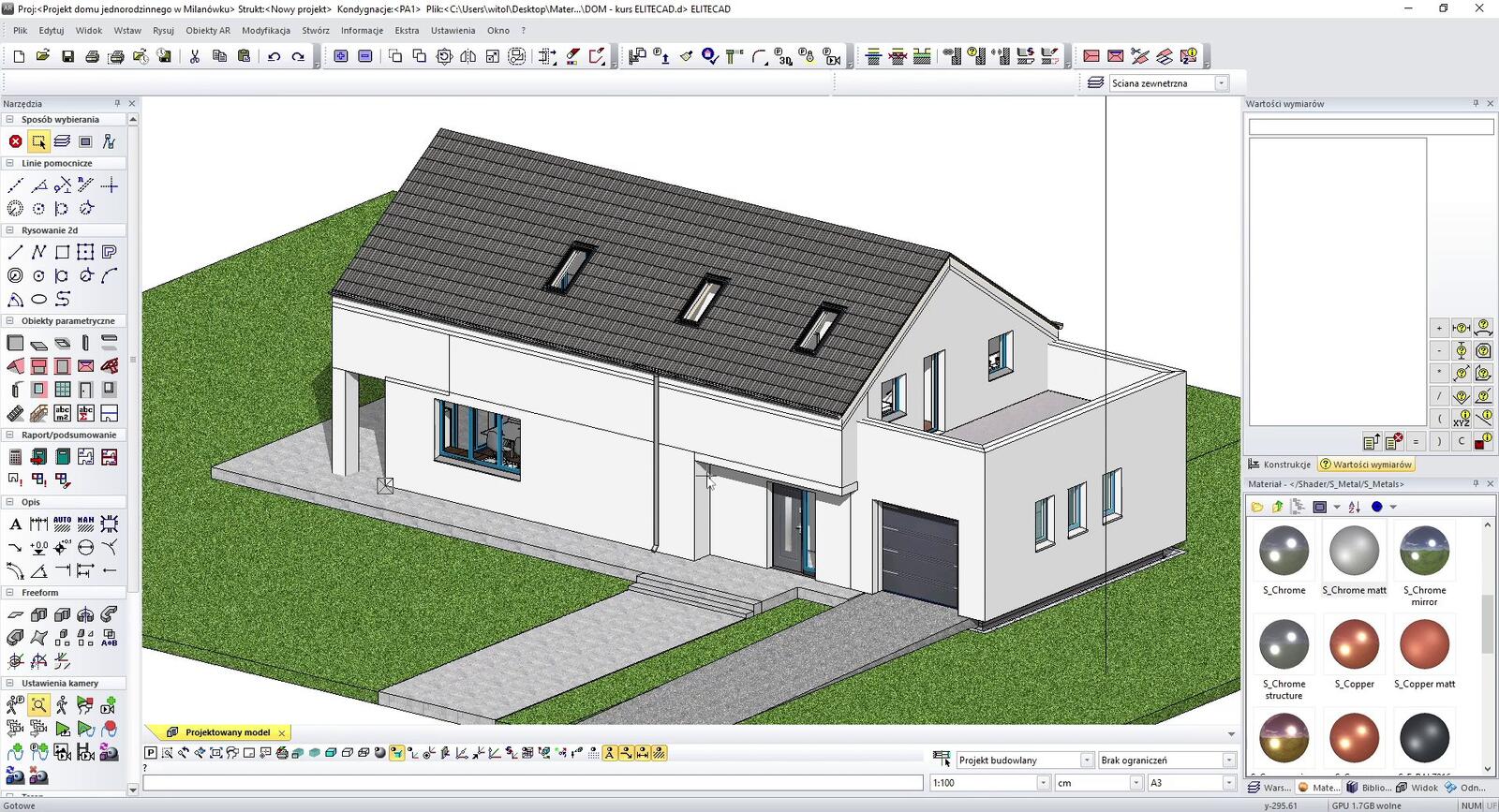The width and height of the screenshot is (1499, 812).
Task: Click the Undo arrow in the toolbar
Action: tap(274, 56)
